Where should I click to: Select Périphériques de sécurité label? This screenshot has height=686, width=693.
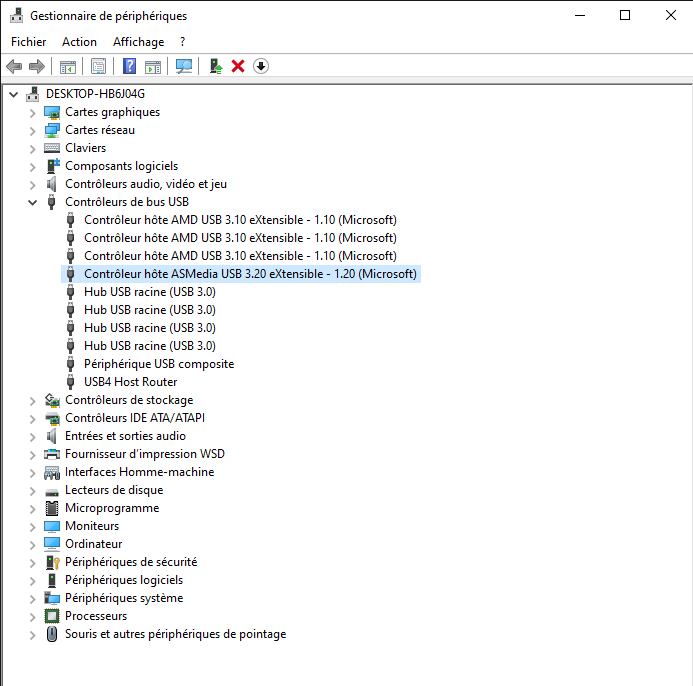[131, 562]
